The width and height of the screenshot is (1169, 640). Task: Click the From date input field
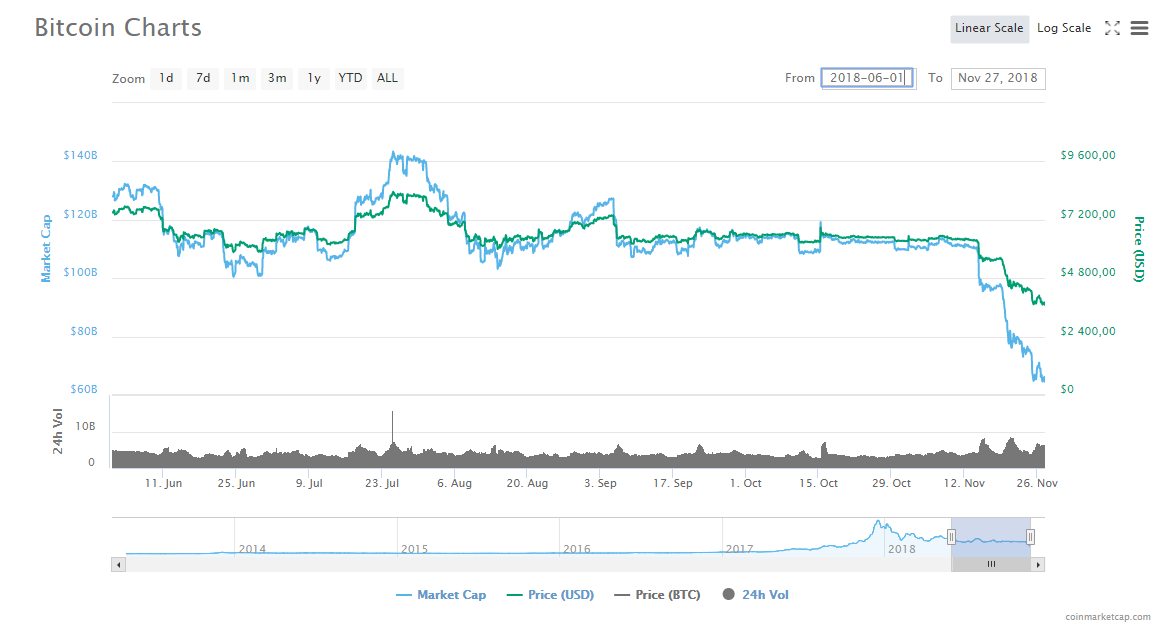(866, 78)
